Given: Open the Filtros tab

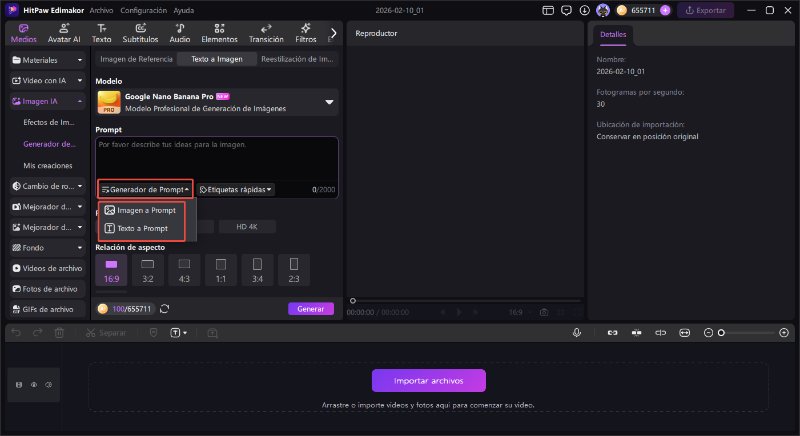Looking at the screenshot, I should 306,33.
